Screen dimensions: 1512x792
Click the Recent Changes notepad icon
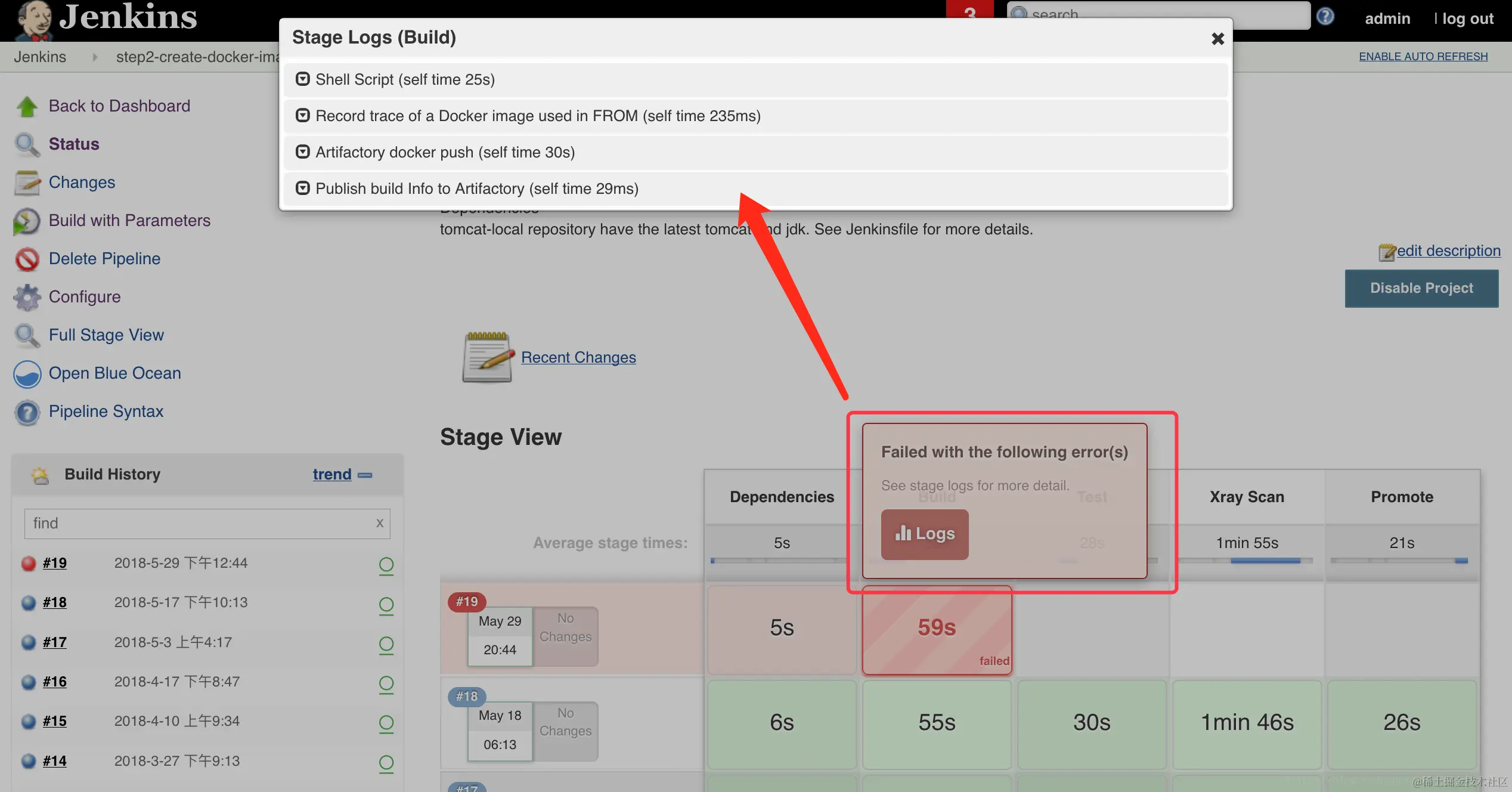pyautogui.click(x=487, y=357)
